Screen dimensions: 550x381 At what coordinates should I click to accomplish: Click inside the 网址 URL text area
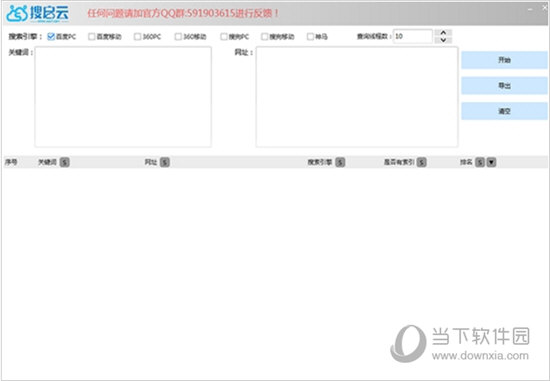[357, 97]
